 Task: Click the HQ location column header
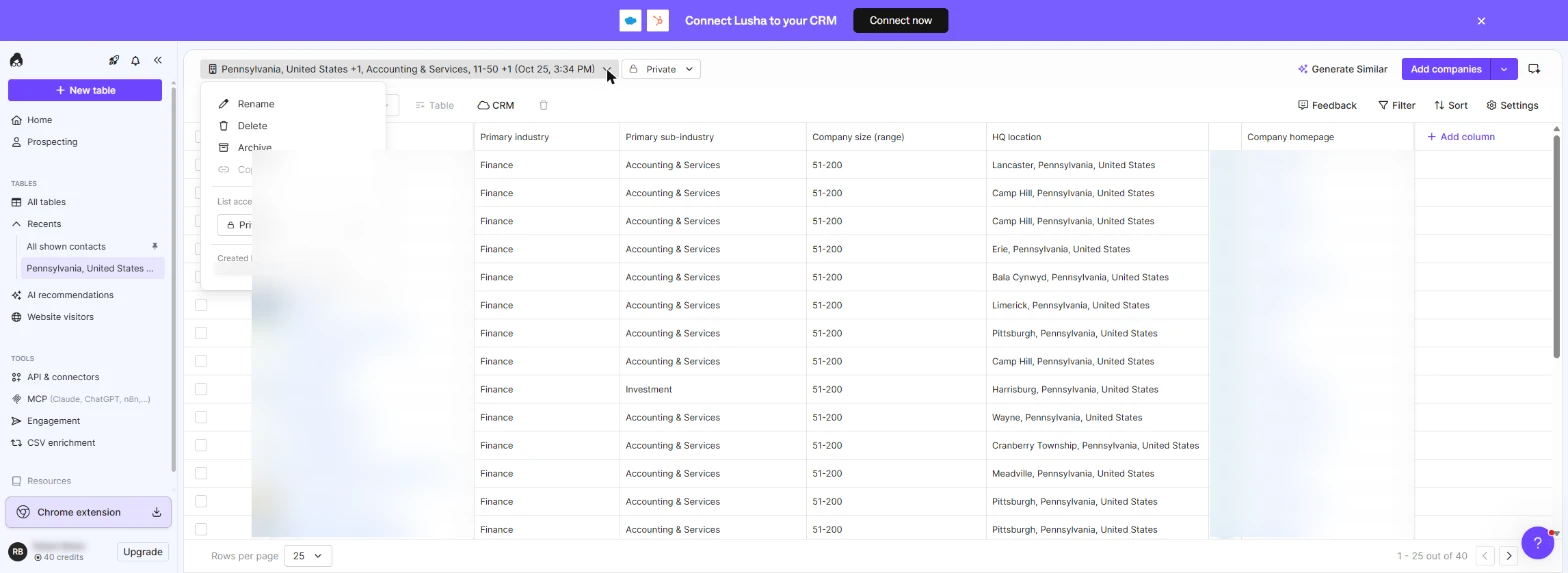[1097, 137]
